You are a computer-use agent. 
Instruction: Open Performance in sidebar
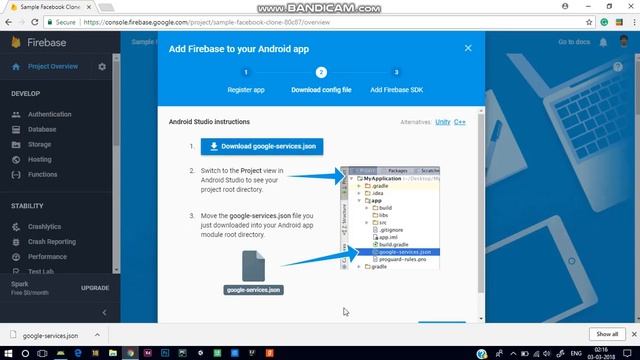(47, 257)
